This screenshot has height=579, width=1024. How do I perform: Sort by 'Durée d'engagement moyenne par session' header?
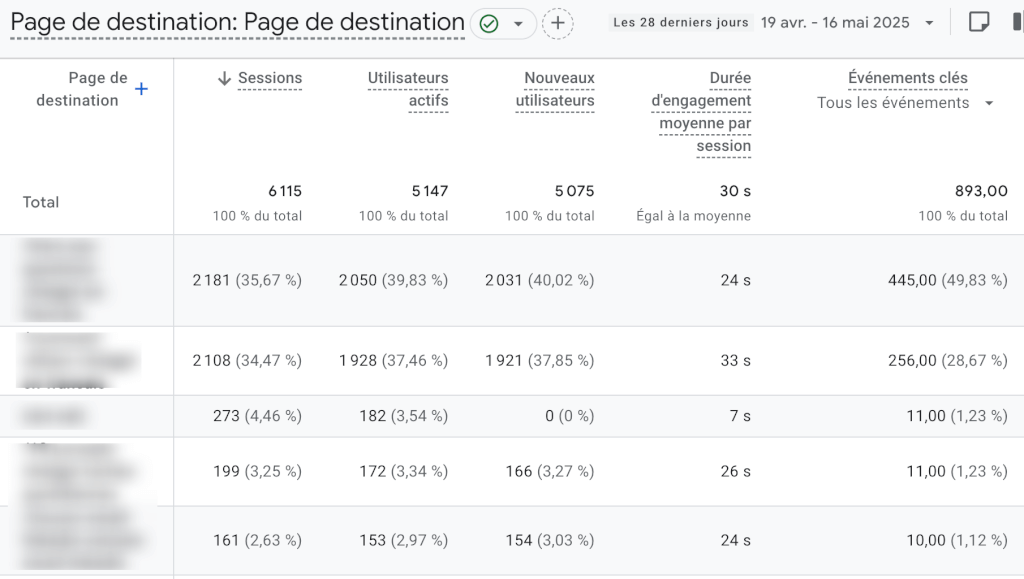coord(701,112)
